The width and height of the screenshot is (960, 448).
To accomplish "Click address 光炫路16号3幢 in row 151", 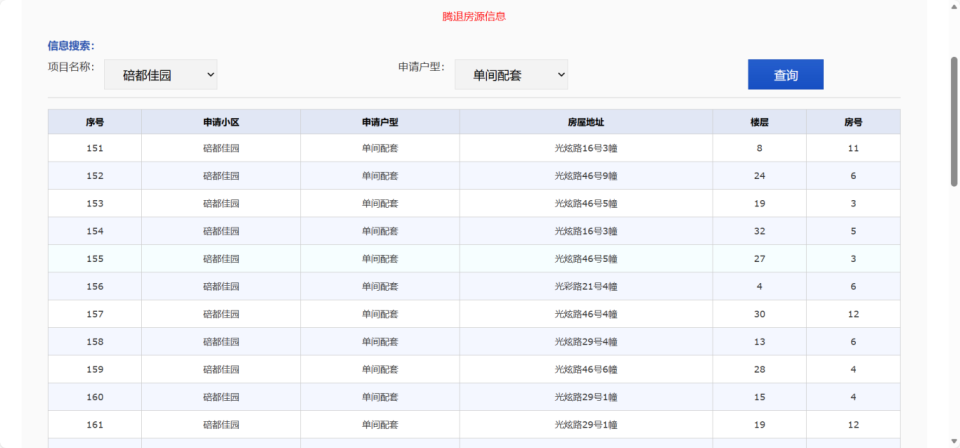I will tap(586, 148).
